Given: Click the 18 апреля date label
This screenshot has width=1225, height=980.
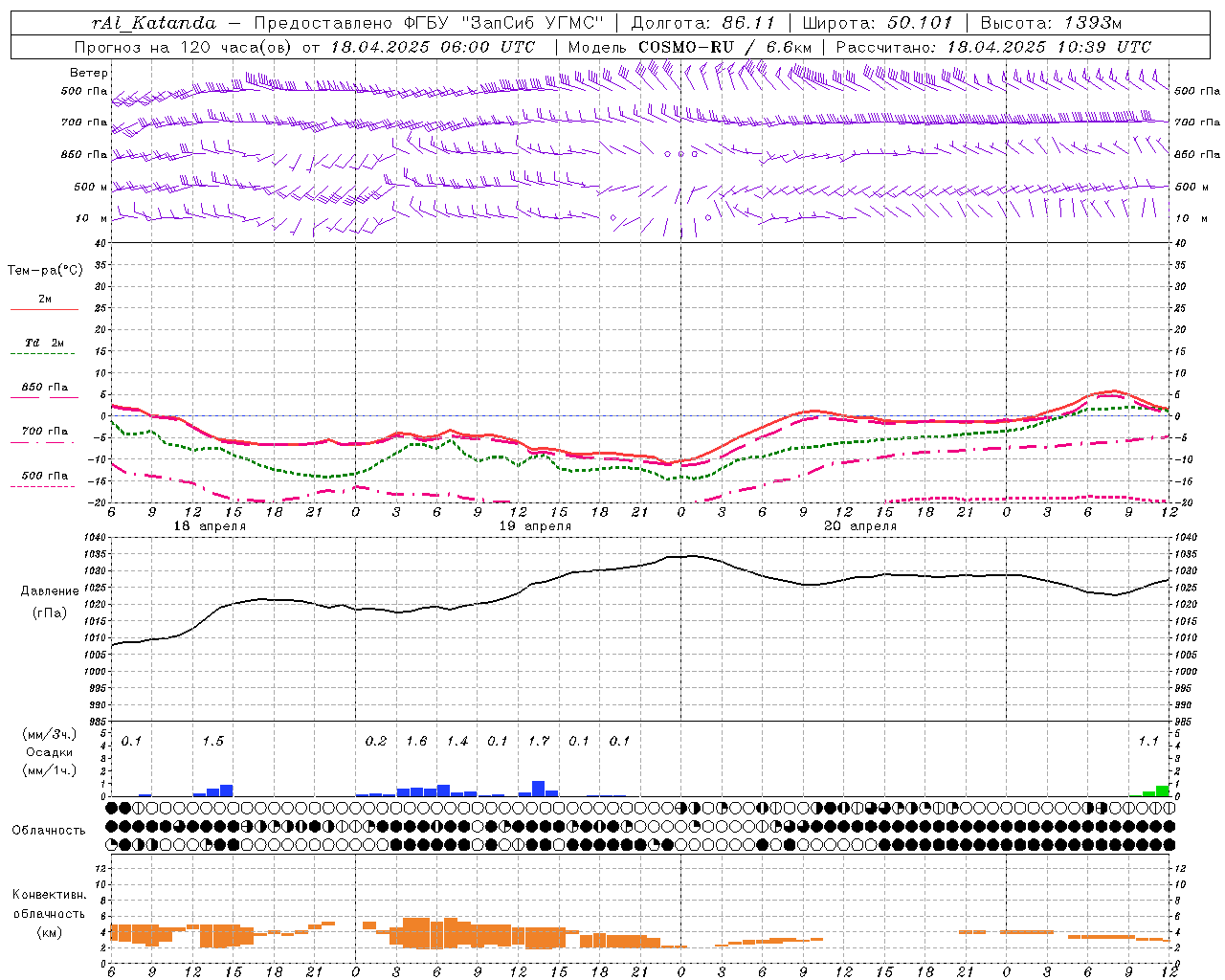Looking at the screenshot, I should pos(210,526).
